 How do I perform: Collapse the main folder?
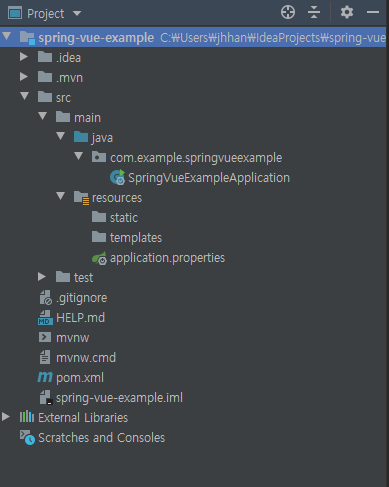click(42, 116)
